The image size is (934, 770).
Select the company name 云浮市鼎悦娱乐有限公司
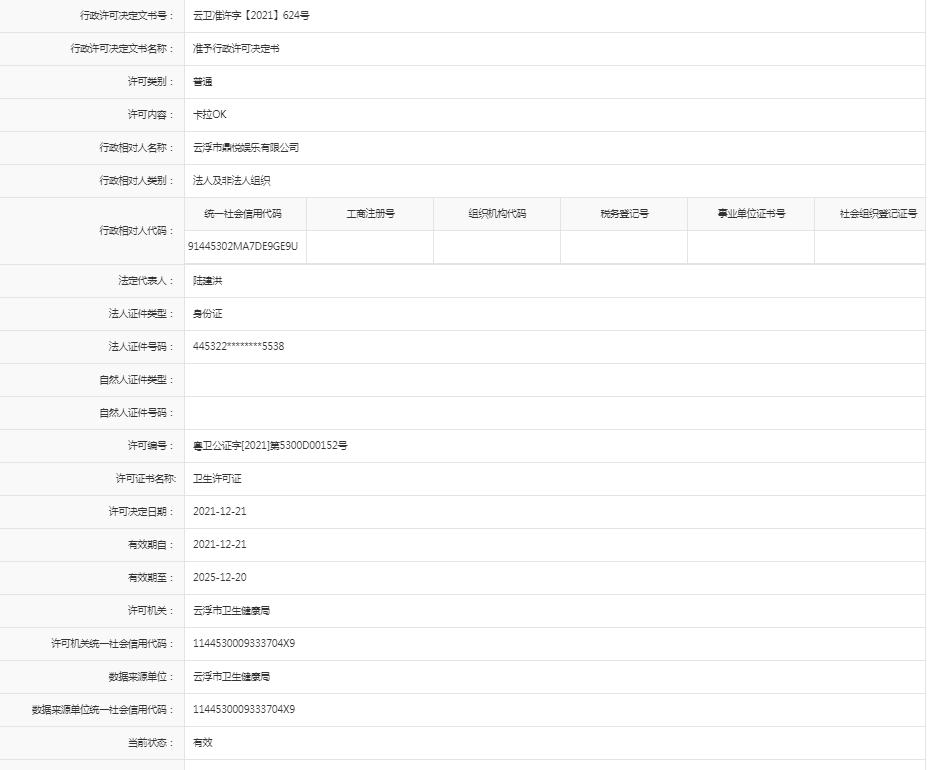point(246,148)
